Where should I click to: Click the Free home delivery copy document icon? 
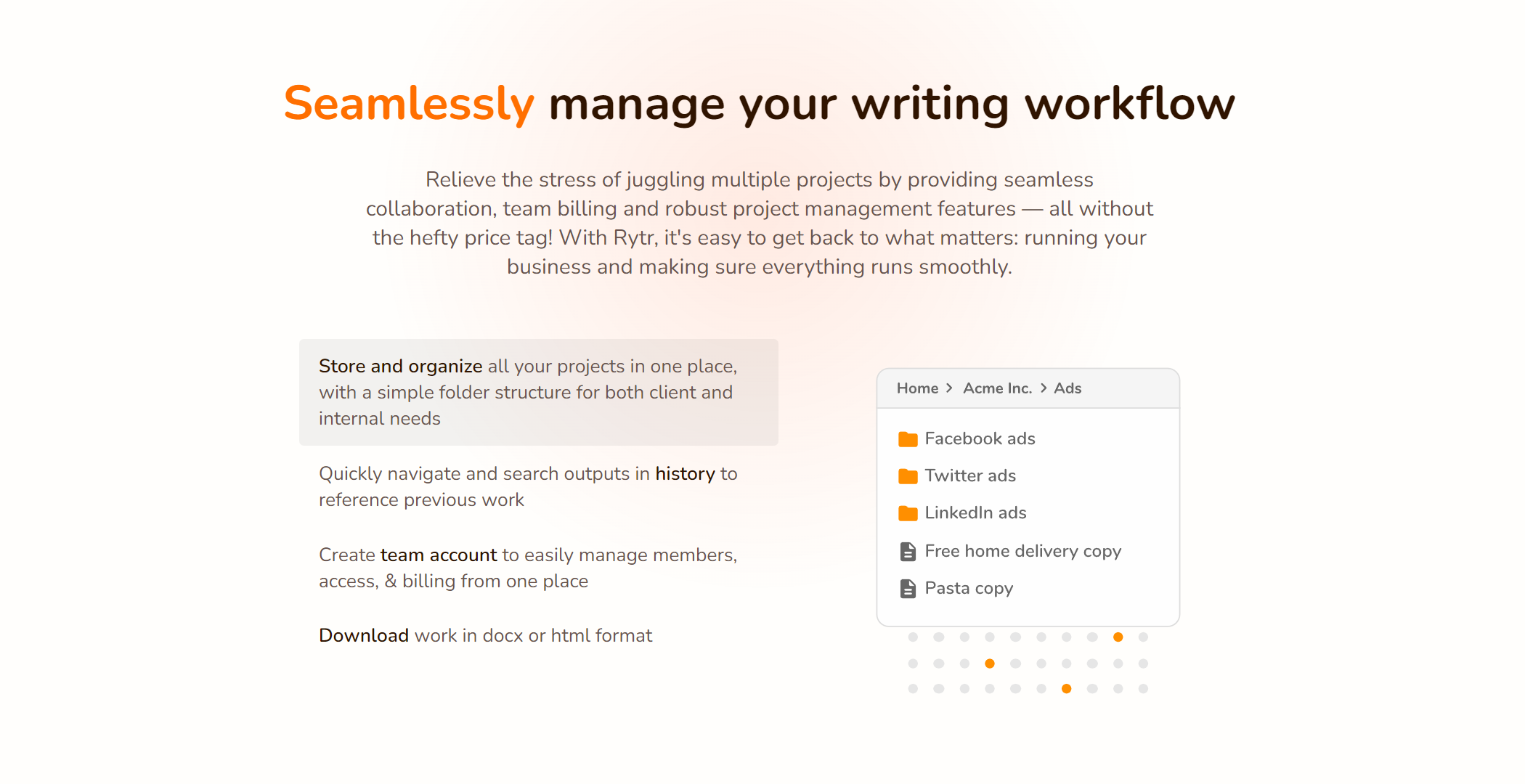tap(908, 550)
